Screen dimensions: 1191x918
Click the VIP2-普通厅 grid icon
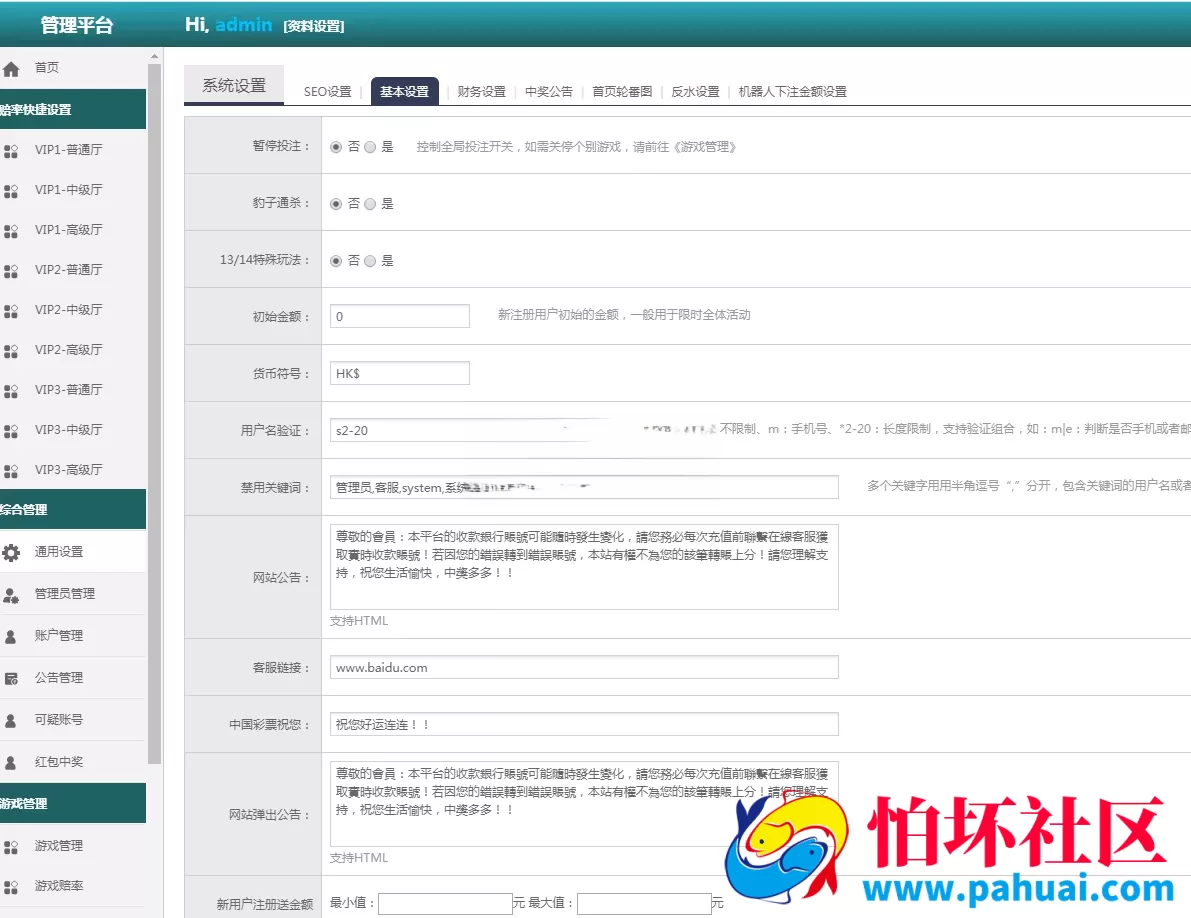(x=11, y=271)
